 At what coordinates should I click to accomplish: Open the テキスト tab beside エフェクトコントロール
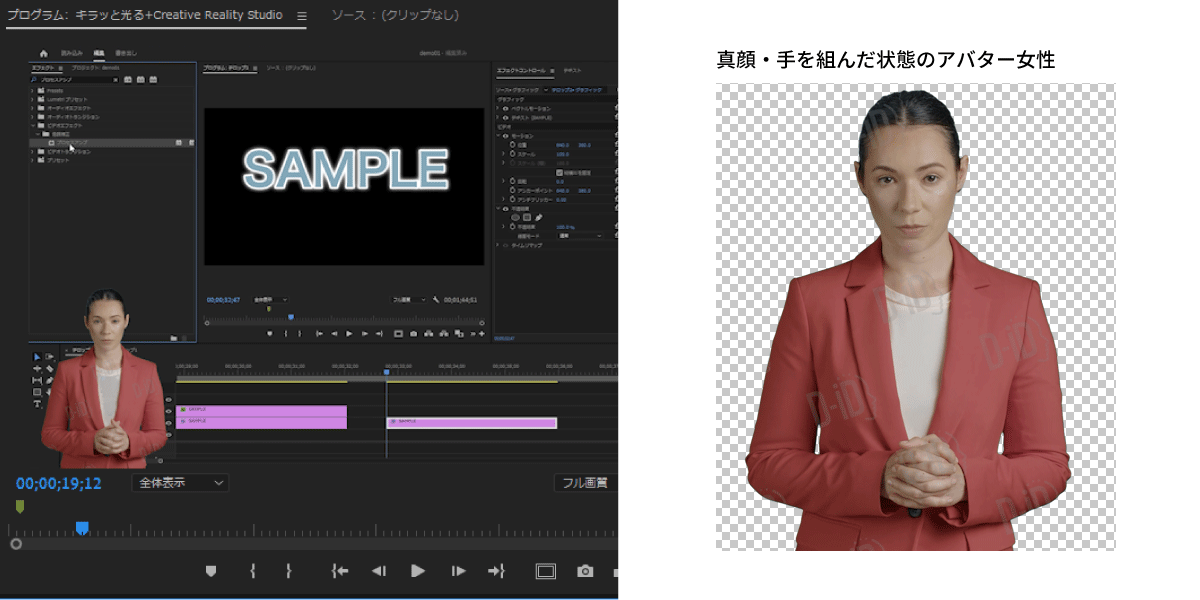(x=573, y=71)
